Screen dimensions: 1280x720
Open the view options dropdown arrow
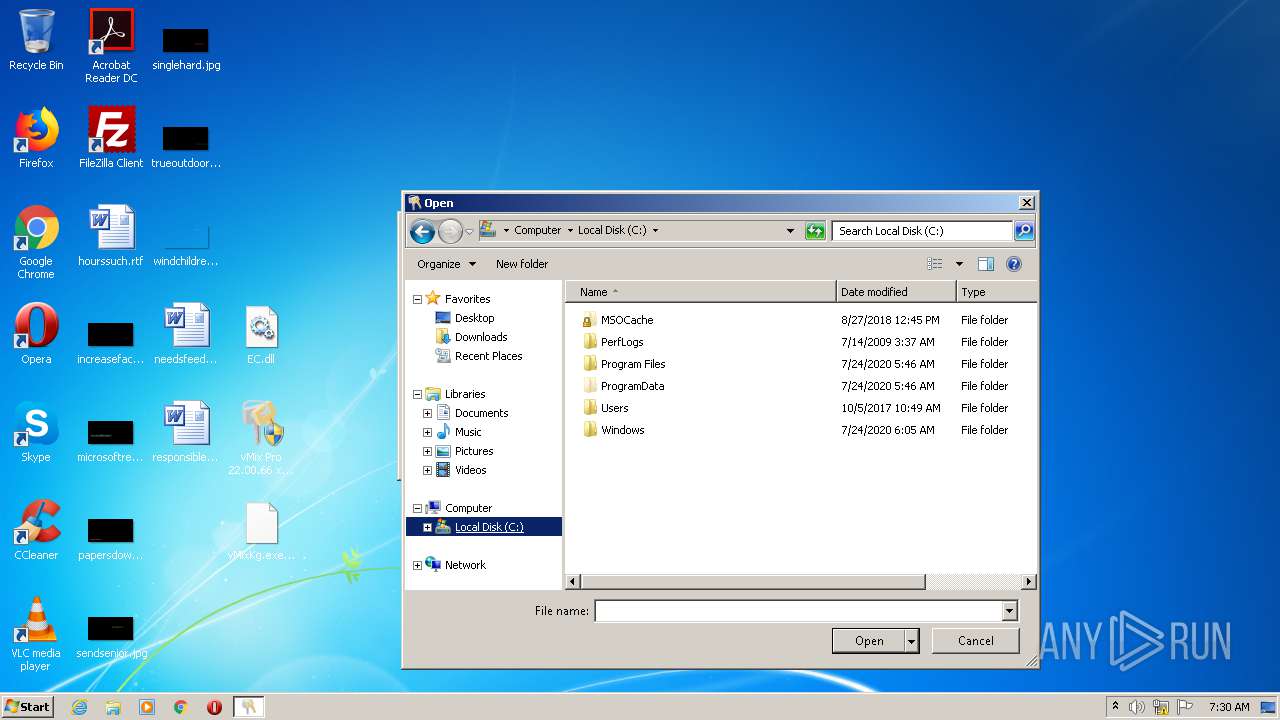pyautogui.click(x=959, y=264)
